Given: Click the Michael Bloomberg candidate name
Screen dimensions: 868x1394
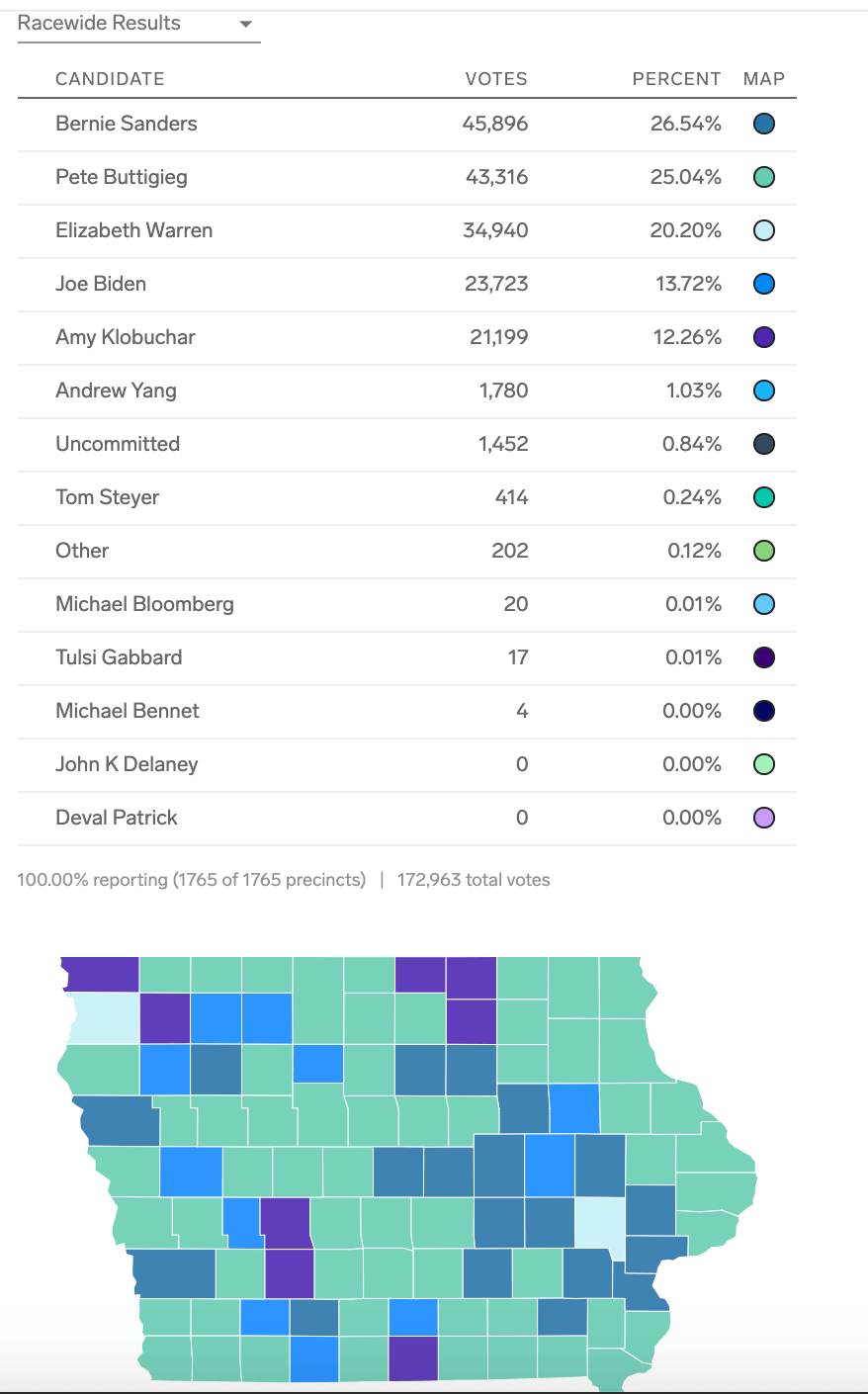Looking at the screenshot, I should (x=143, y=604).
